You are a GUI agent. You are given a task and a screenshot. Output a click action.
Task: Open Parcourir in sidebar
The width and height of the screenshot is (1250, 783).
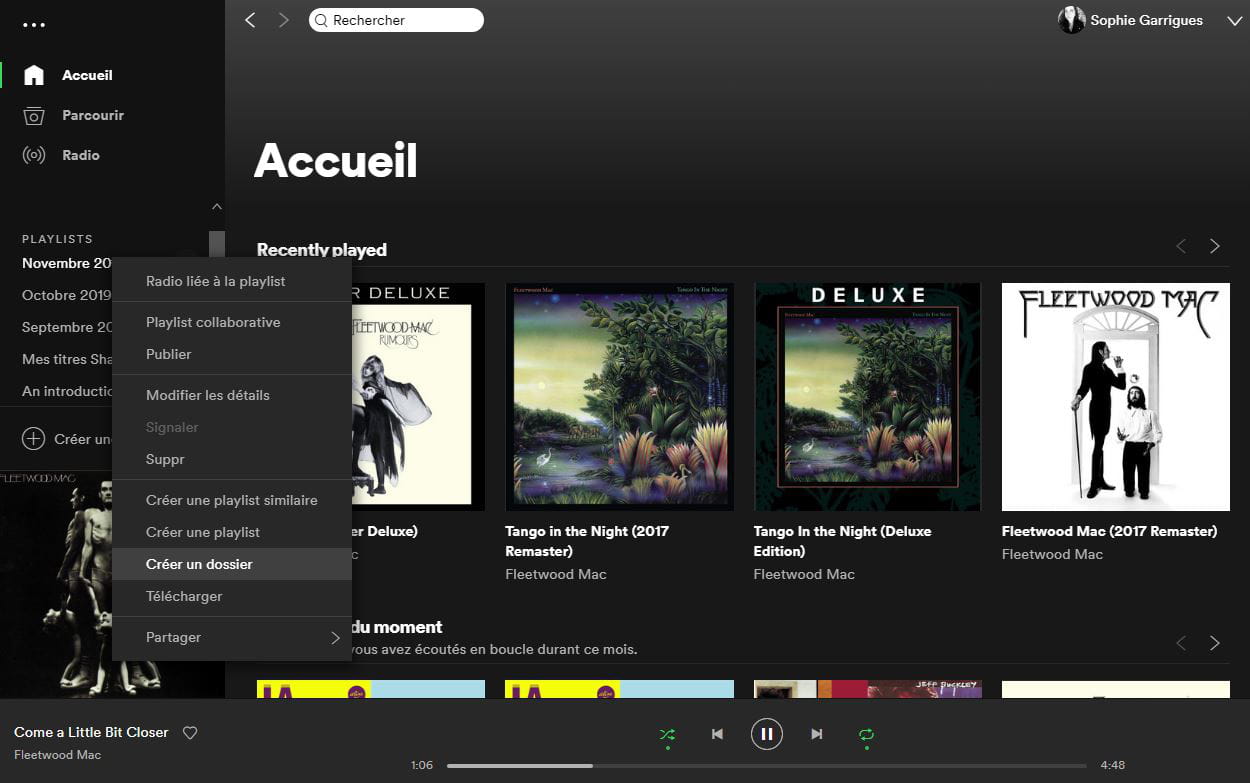tap(93, 115)
